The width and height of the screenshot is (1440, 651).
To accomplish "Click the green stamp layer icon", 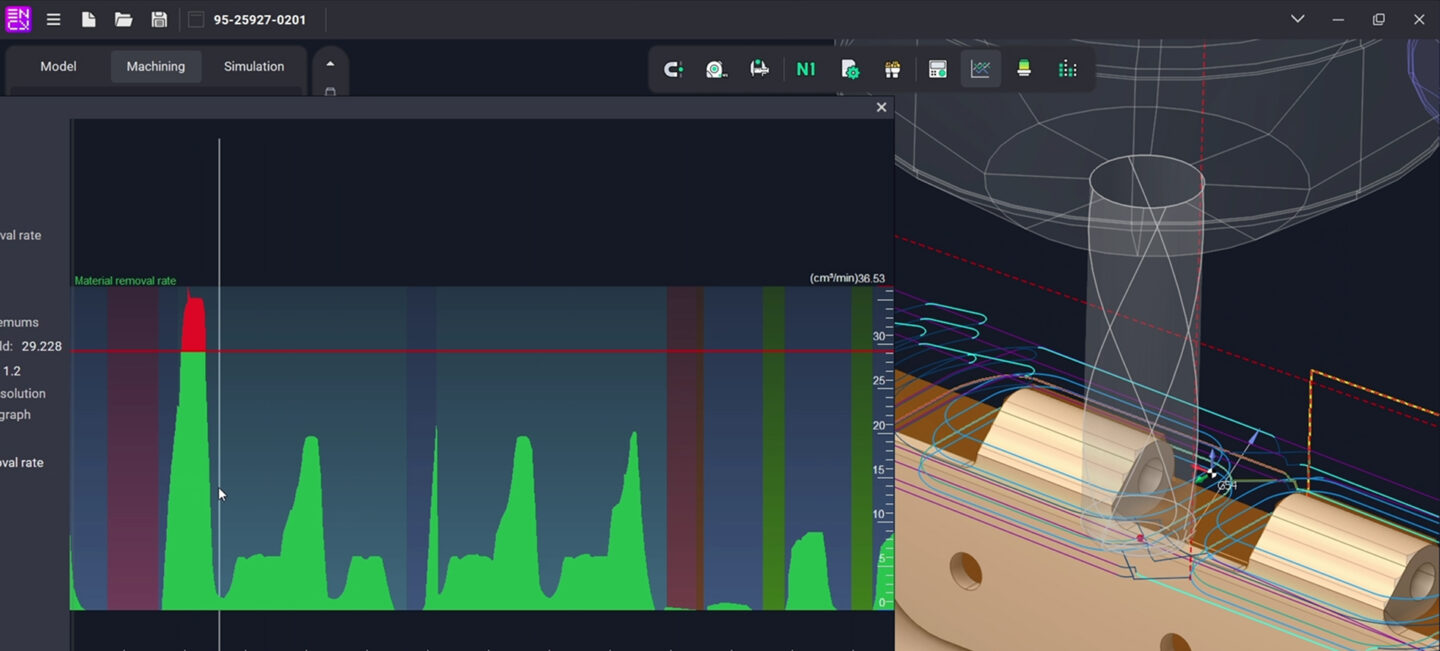I will 1024,69.
